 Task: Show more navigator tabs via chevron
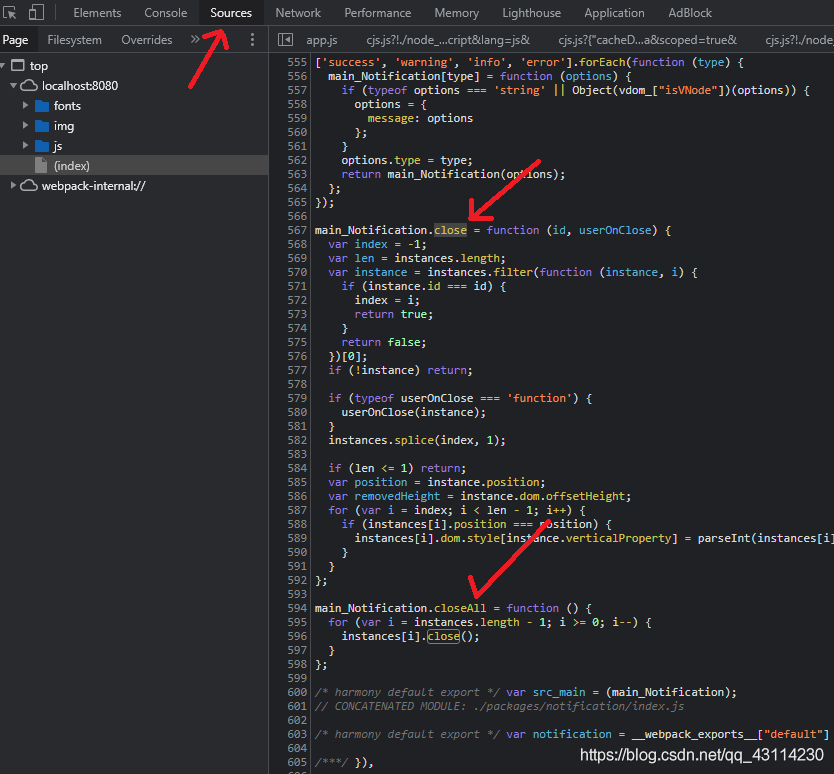(194, 40)
